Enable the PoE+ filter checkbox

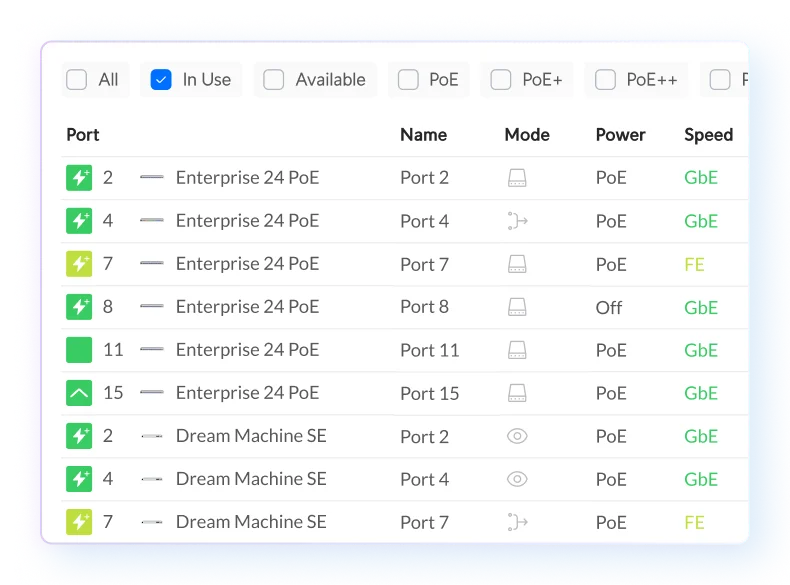[501, 80]
